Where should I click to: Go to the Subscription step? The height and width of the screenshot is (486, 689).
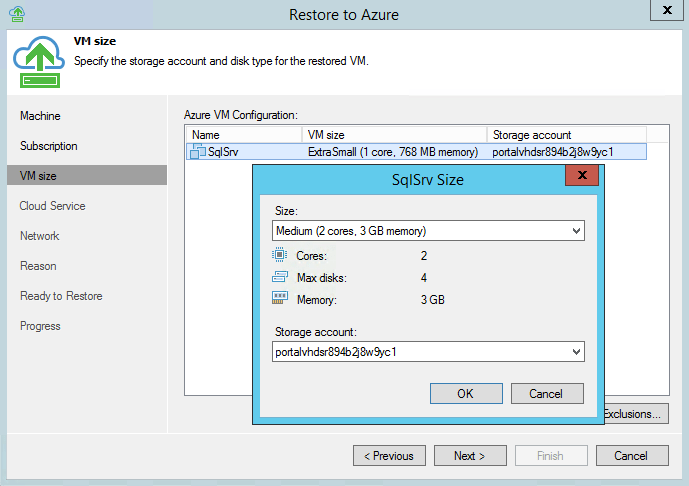click(x=49, y=146)
